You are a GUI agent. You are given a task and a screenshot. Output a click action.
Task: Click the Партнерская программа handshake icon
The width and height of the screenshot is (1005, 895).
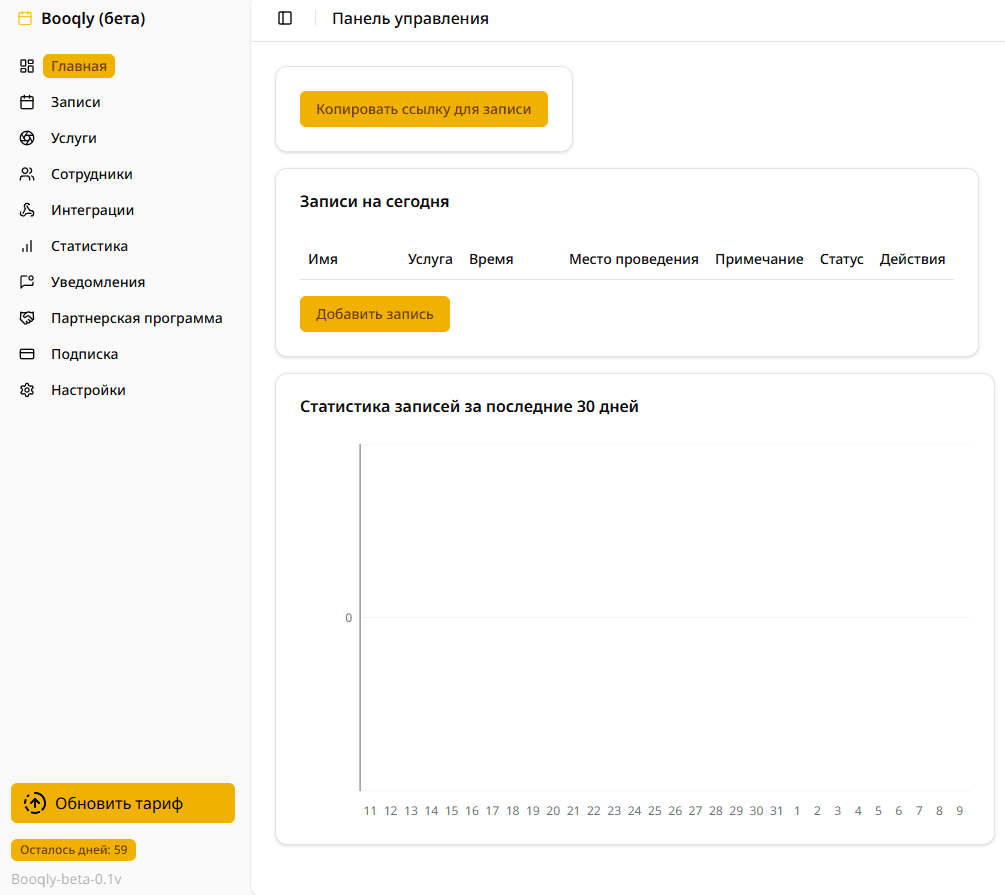[x=27, y=318]
